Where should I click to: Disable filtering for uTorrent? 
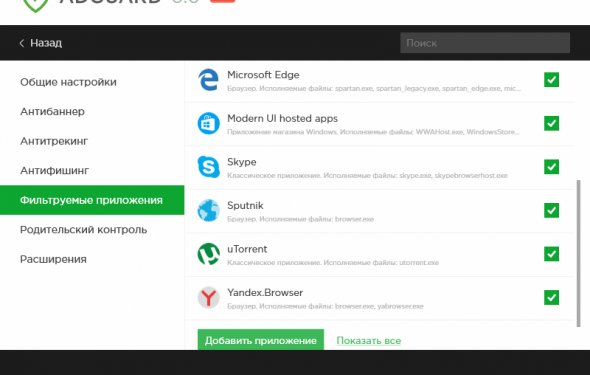coord(551,254)
